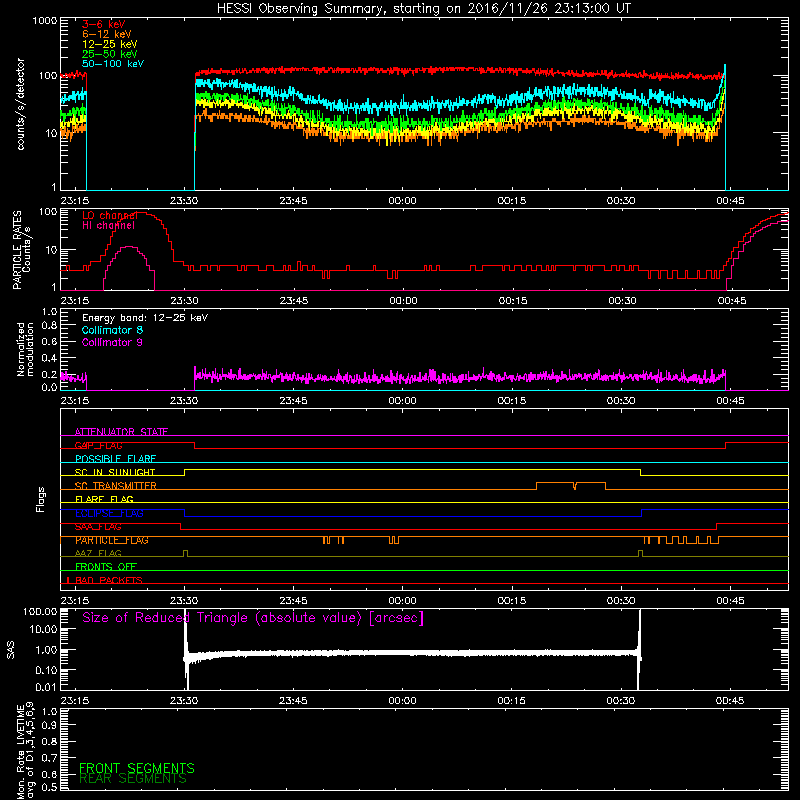Screen dimensions: 800x800
Task: Click the cyan '50-100 keV' legend label
Action: (x=113, y=64)
